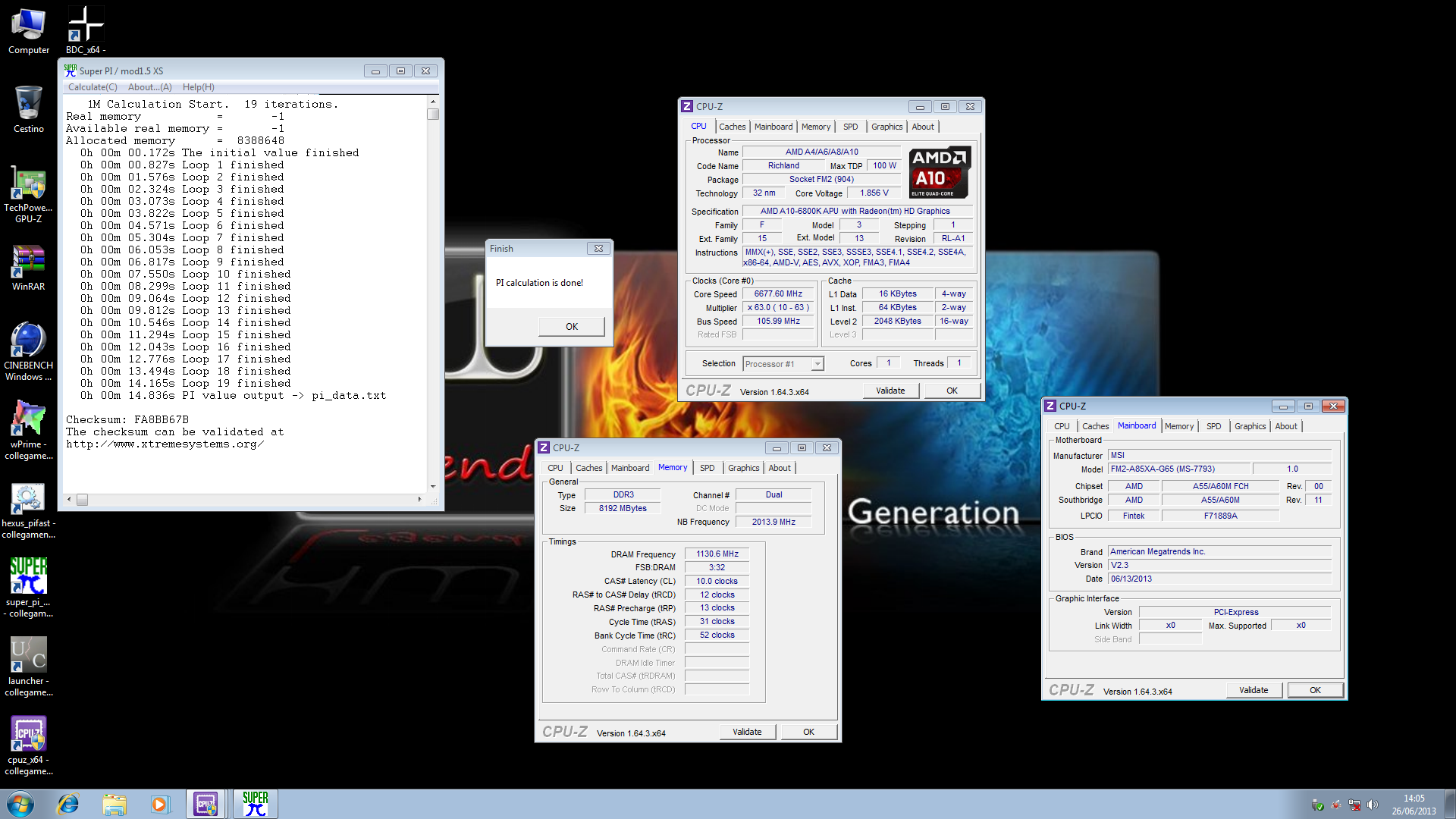Switch to Mainboard tab in CPU window

[773, 127]
